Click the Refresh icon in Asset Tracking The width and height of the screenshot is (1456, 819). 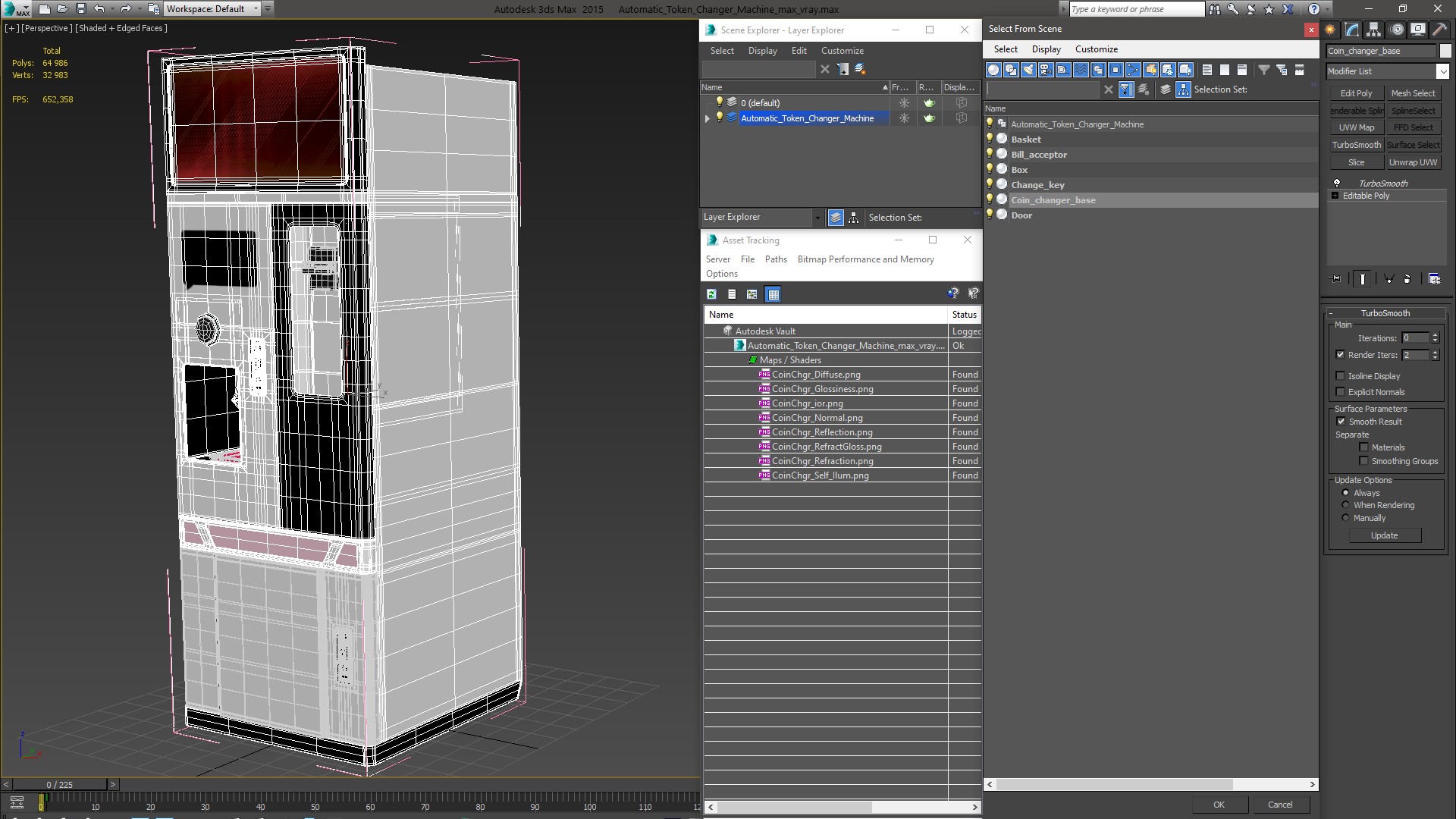pos(711,294)
